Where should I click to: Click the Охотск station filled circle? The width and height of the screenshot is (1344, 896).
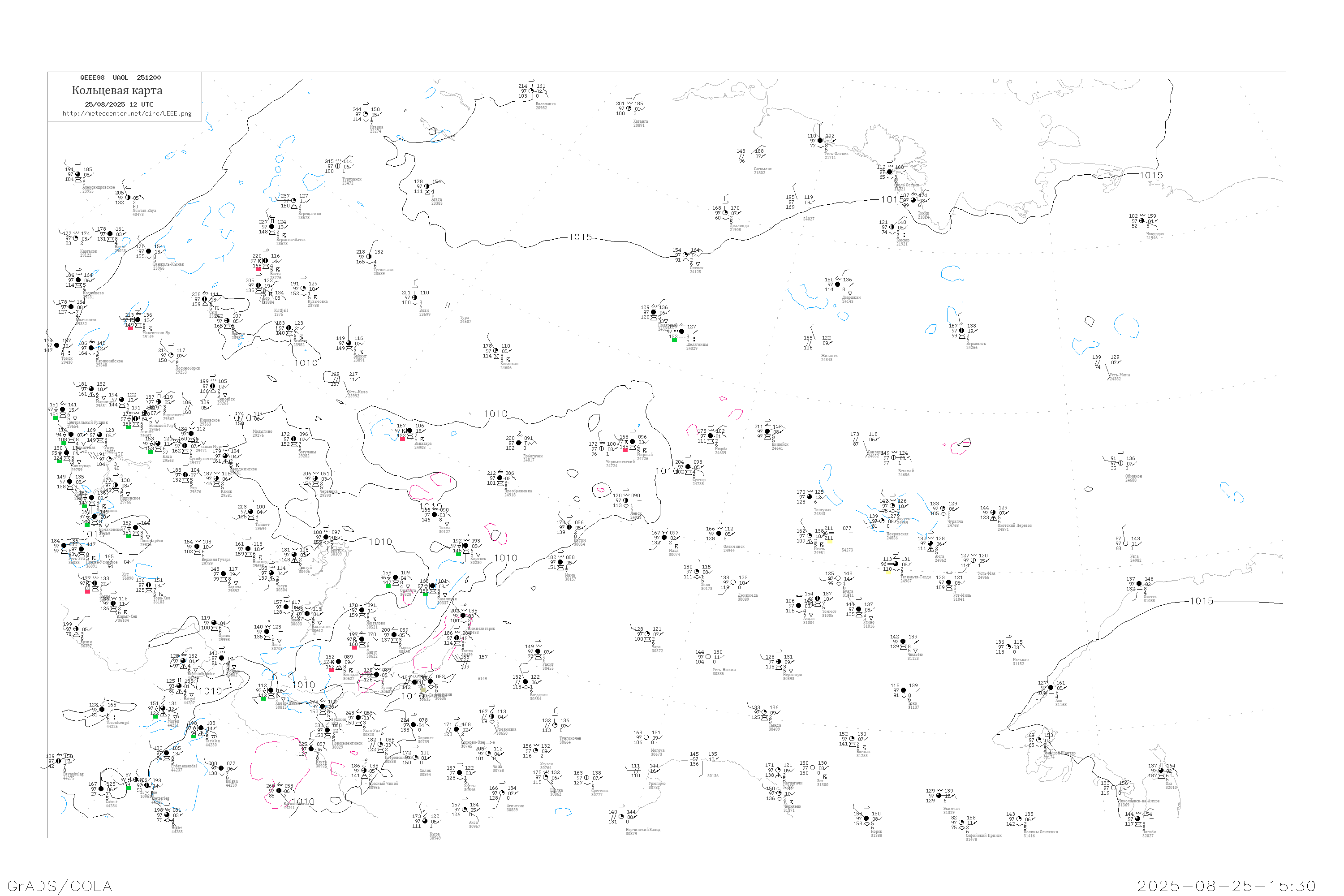tap(1139, 583)
